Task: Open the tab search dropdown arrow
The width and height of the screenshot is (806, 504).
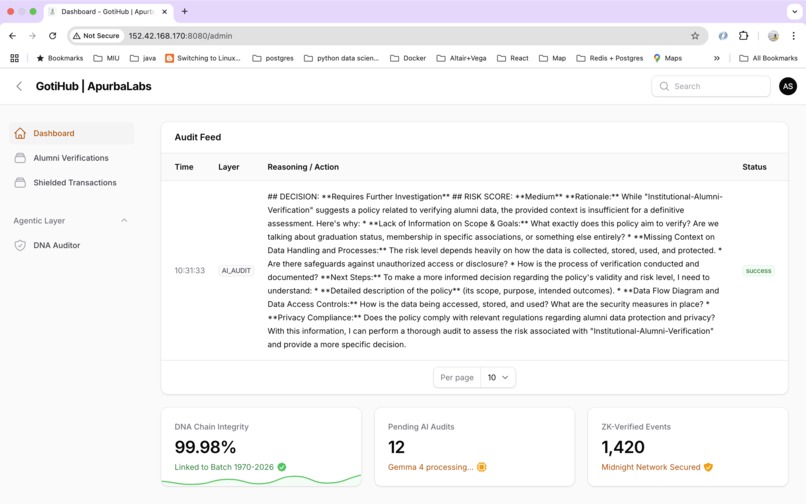Action: (x=794, y=11)
